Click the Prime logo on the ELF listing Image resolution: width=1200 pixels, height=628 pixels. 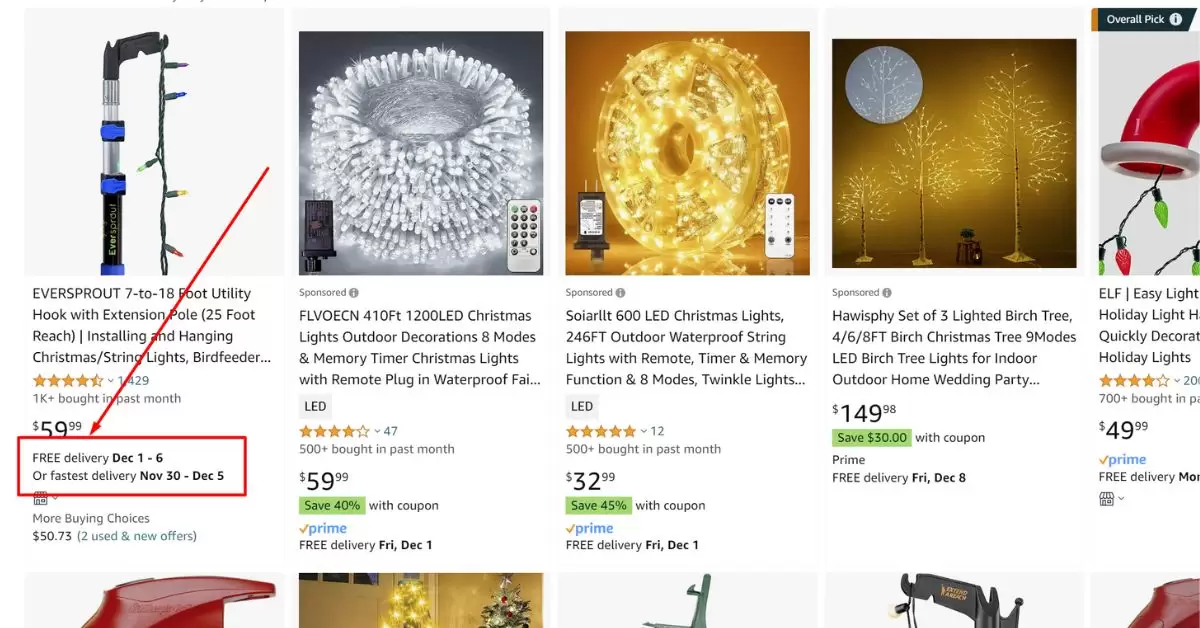click(1122, 459)
